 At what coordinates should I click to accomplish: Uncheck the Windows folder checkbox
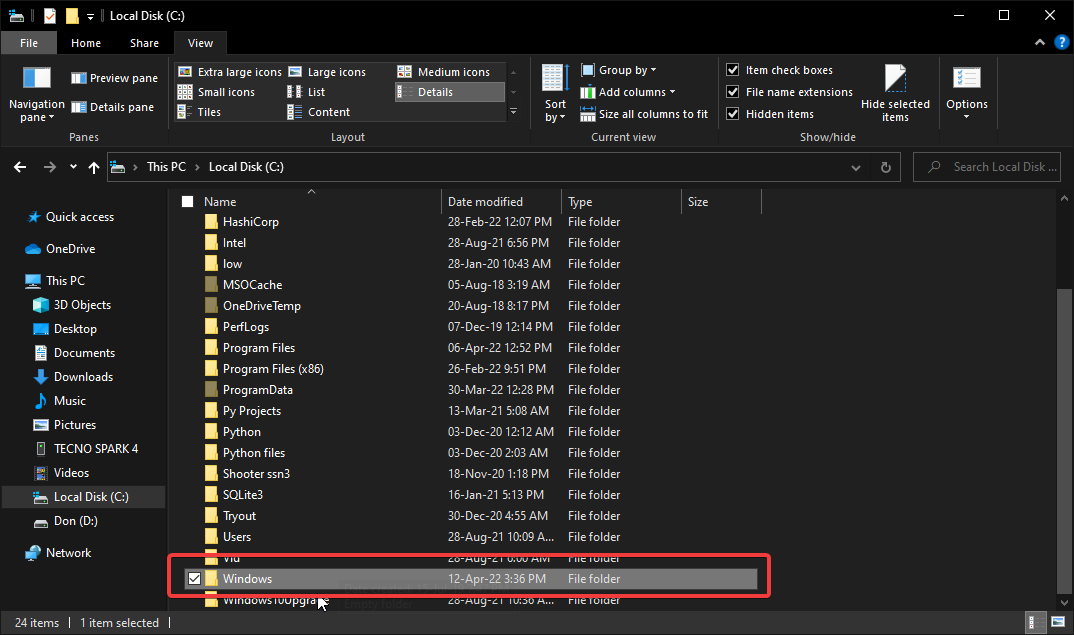click(x=195, y=579)
